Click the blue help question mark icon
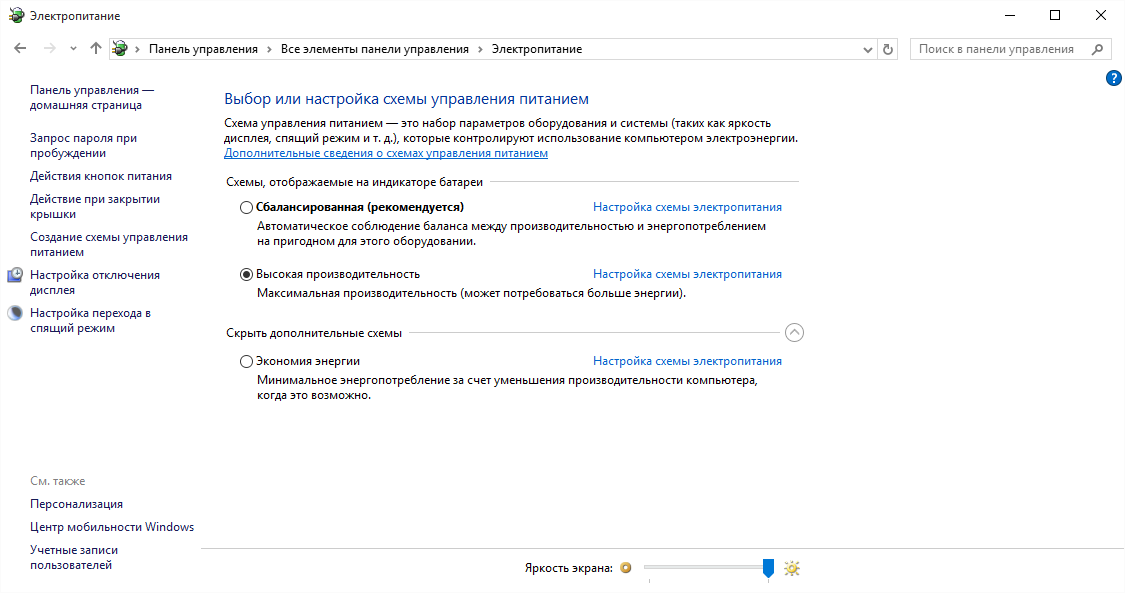The width and height of the screenshot is (1125, 593). click(x=1113, y=78)
